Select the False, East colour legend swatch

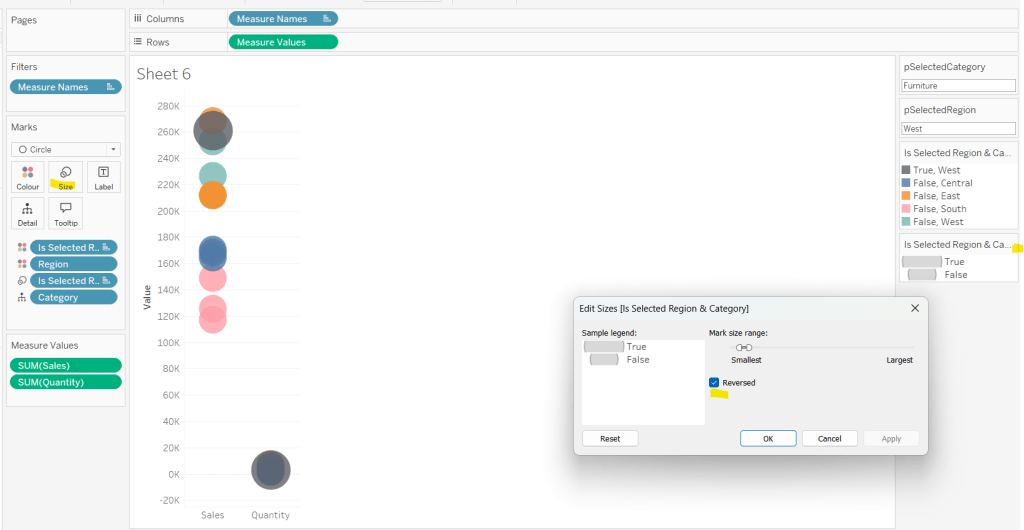(x=906, y=196)
